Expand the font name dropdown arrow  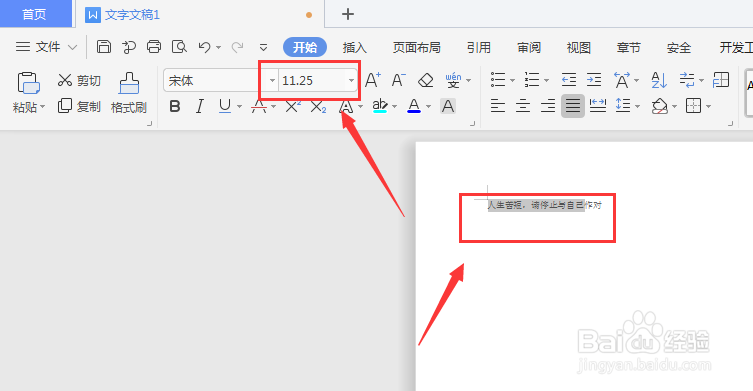coord(272,80)
